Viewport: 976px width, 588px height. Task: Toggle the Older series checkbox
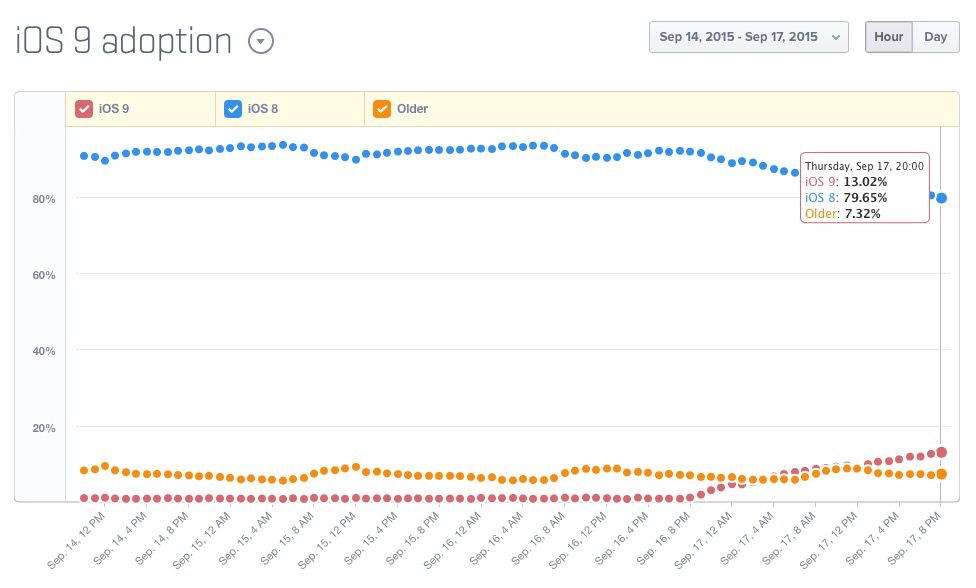381,109
